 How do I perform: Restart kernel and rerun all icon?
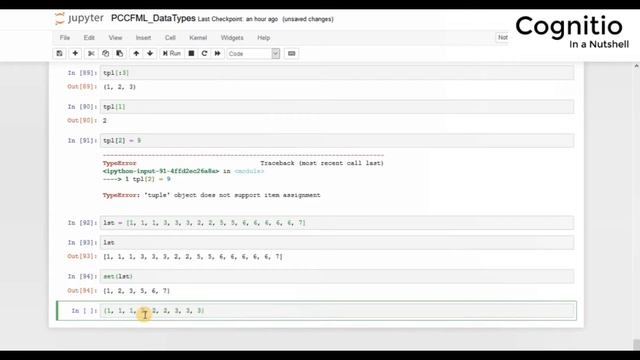pyautogui.click(x=218, y=53)
